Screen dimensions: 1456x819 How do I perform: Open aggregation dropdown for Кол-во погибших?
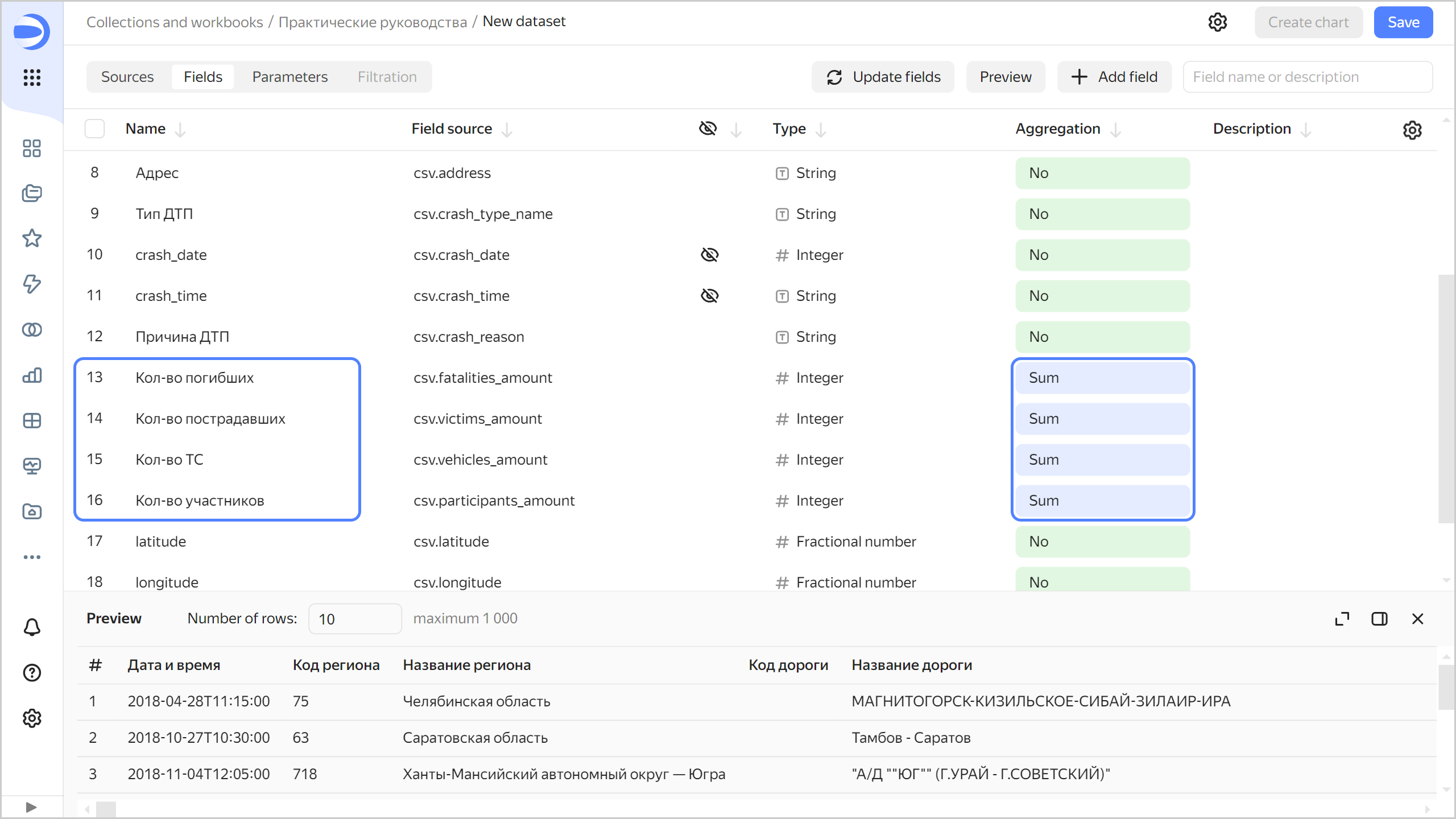1102,378
